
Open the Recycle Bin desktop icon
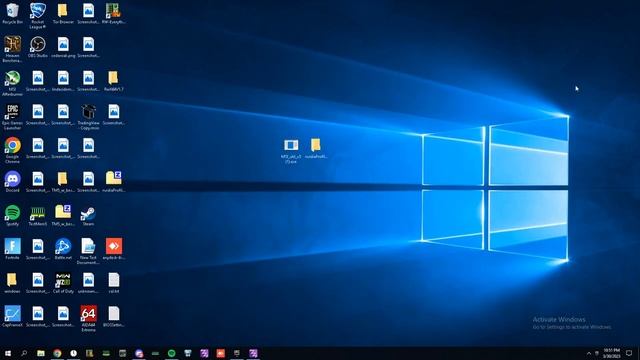pos(12,14)
